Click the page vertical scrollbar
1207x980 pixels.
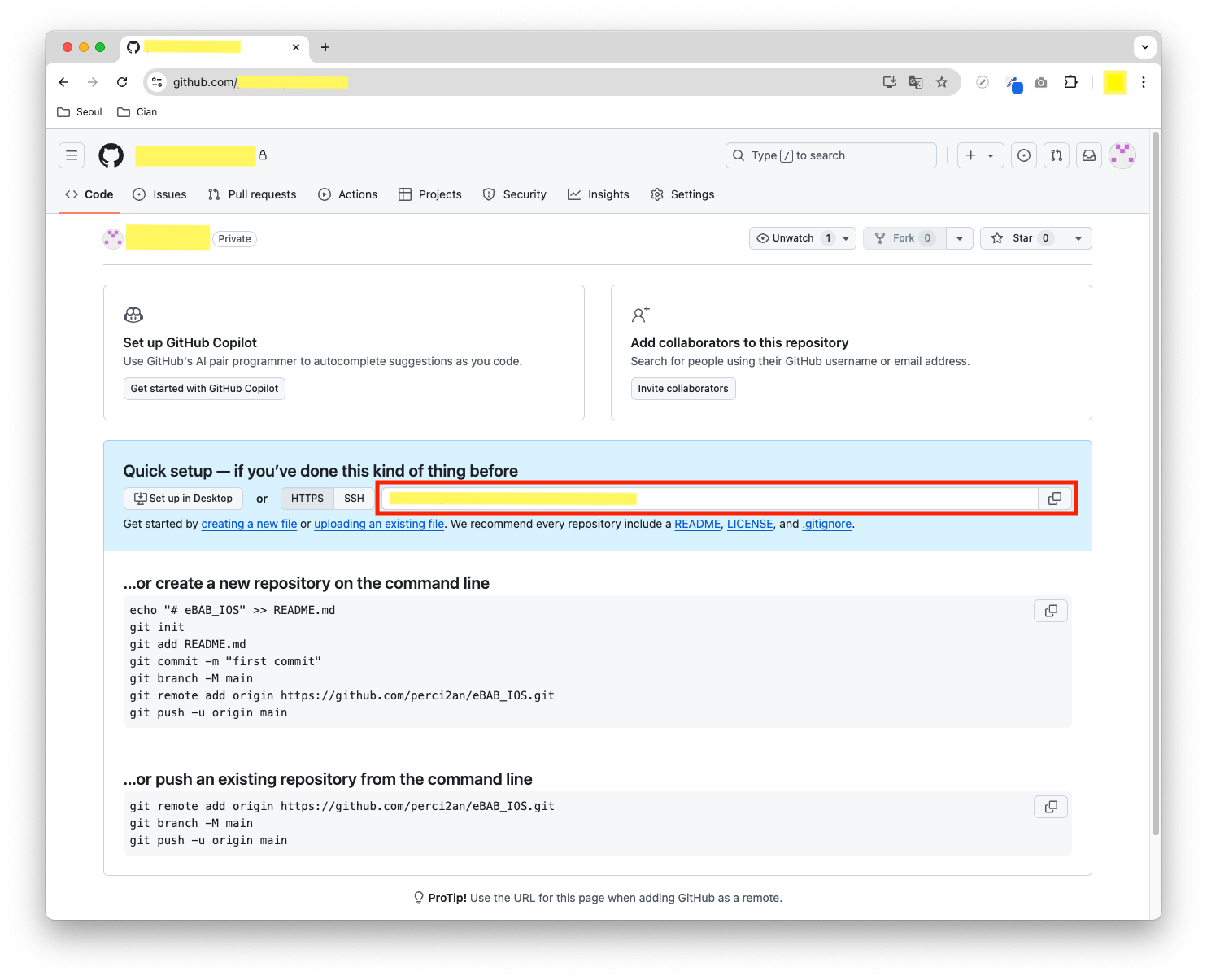coord(1156,483)
